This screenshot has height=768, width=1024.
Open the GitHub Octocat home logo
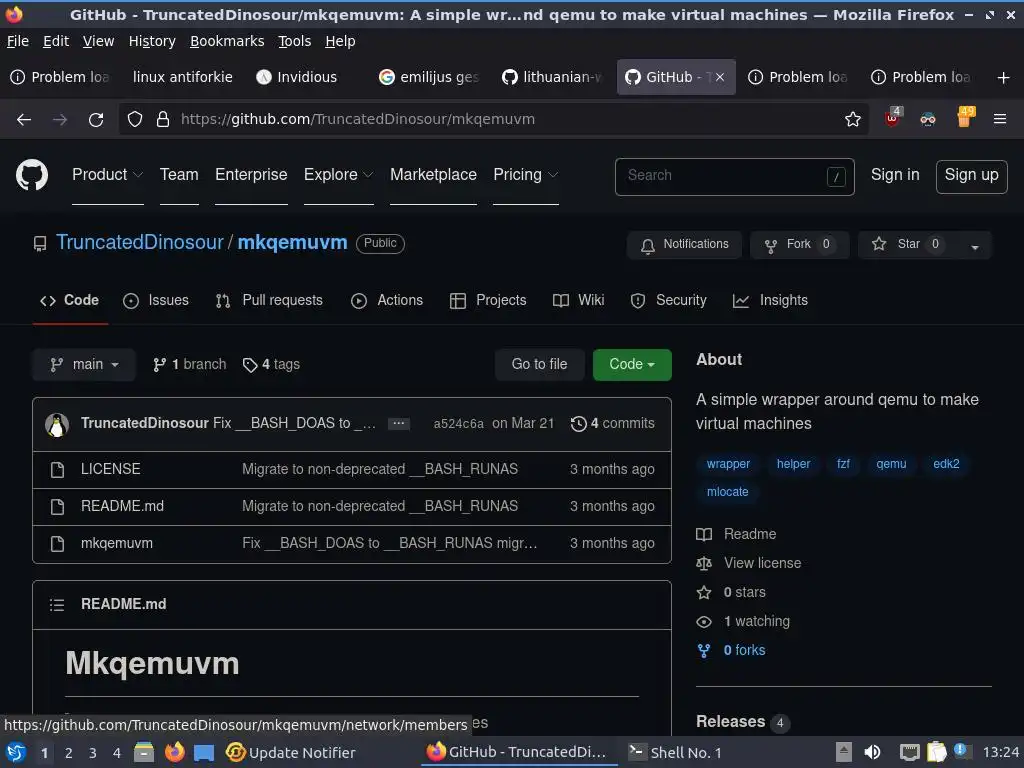32,175
